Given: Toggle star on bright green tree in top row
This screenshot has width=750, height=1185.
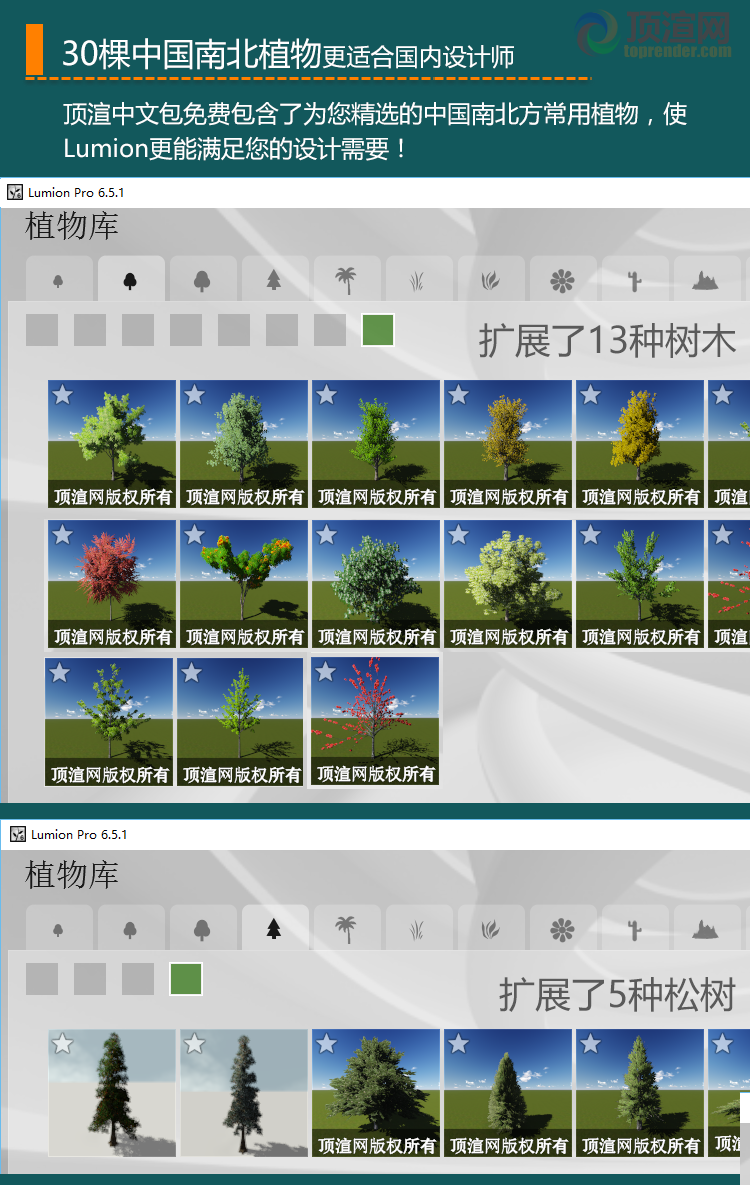Looking at the screenshot, I should tap(327, 394).
